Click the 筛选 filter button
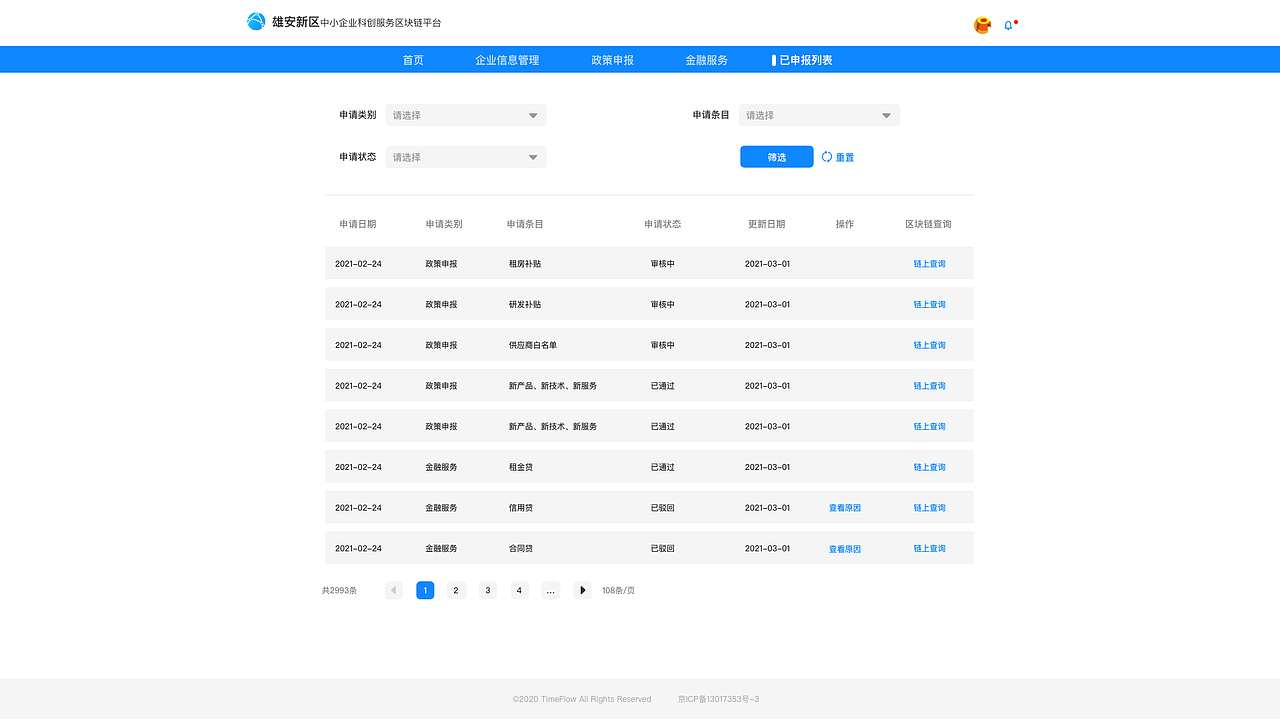1280x720 pixels. point(776,157)
